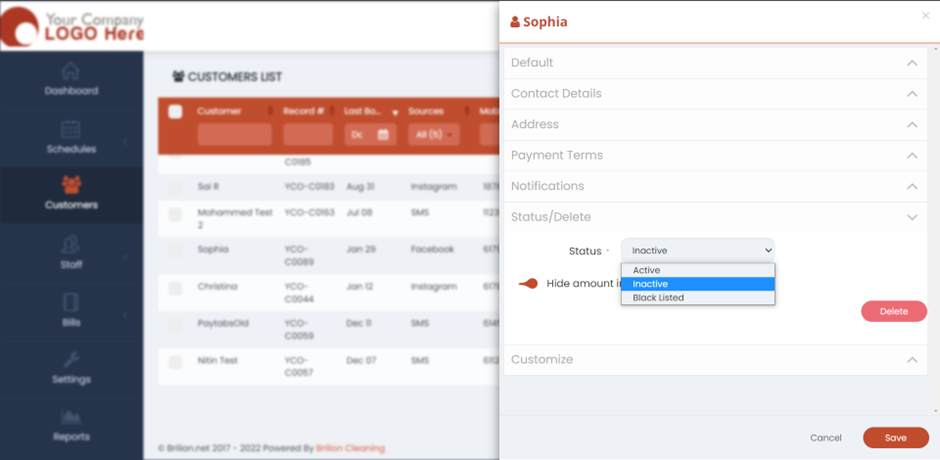
Task: Click the Save button
Action: coord(895,438)
